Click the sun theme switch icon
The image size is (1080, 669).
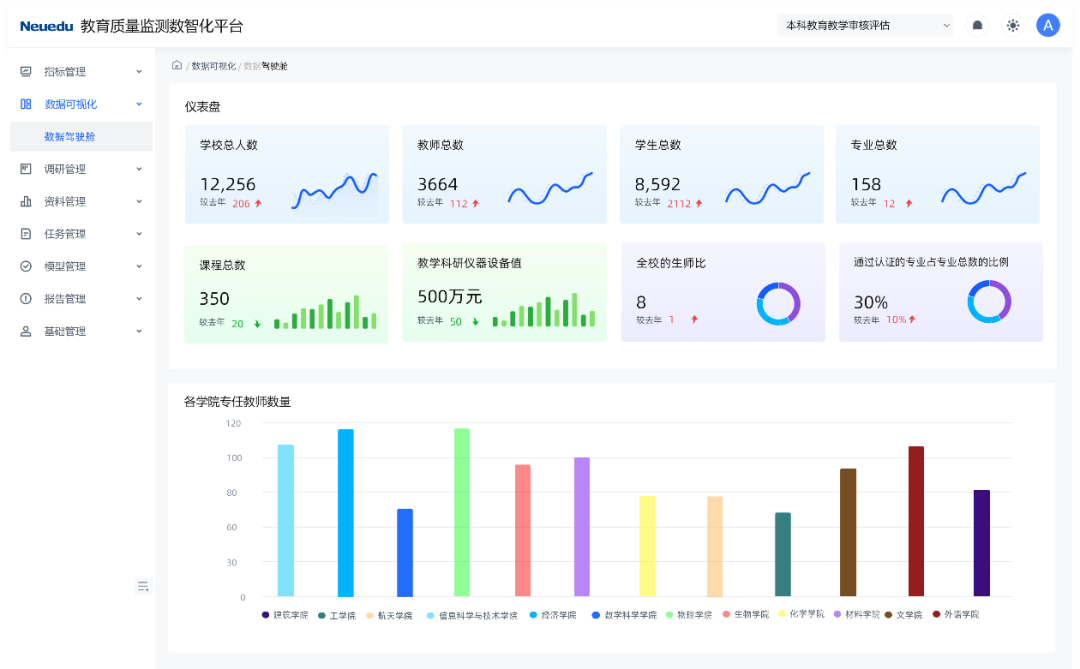coord(1012,26)
